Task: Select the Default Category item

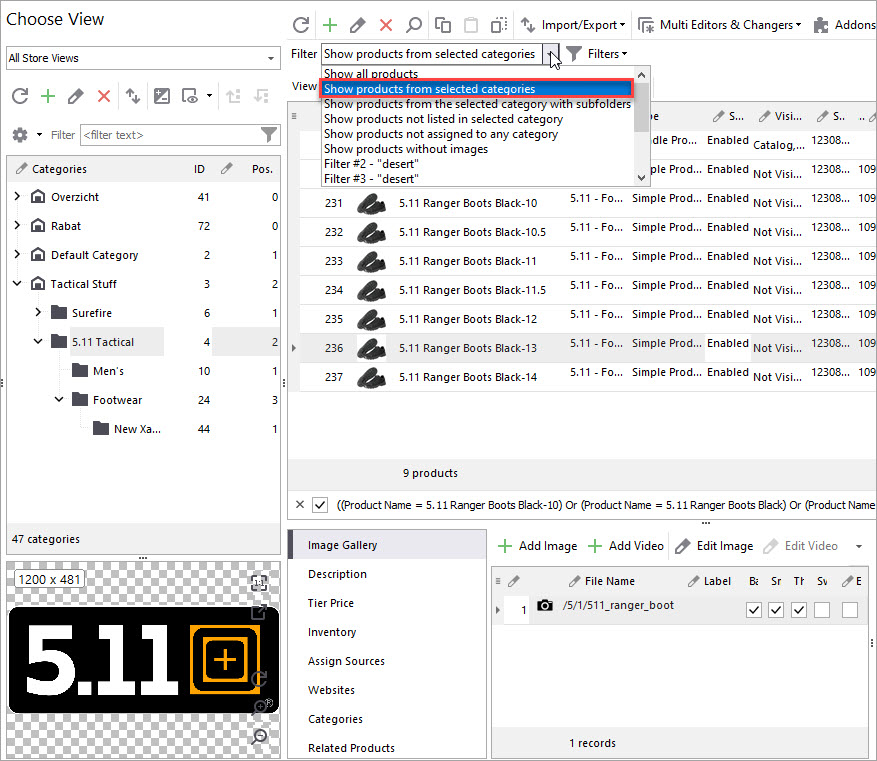Action: coord(94,255)
